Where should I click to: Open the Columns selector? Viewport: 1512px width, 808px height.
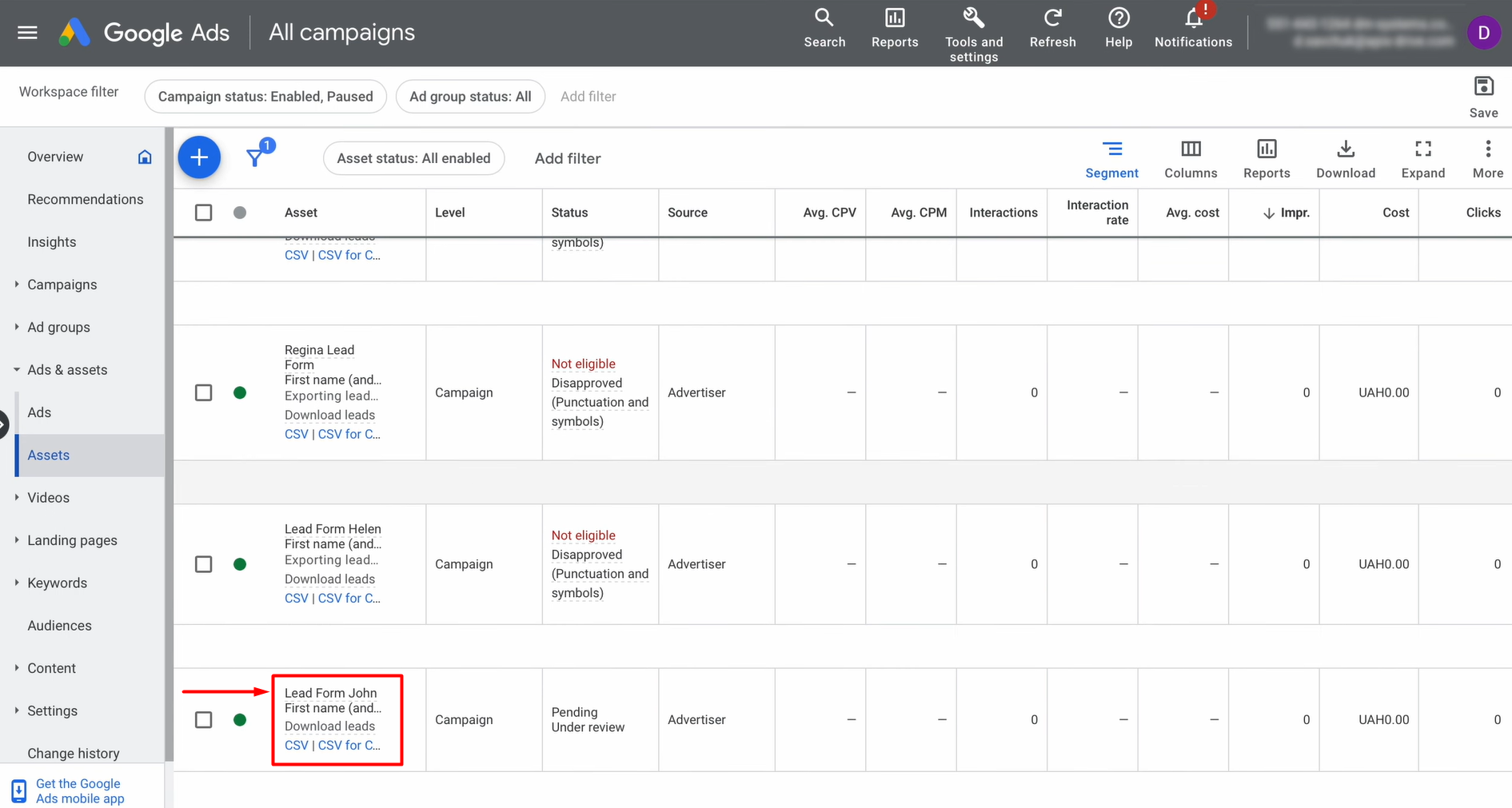[1191, 157]
